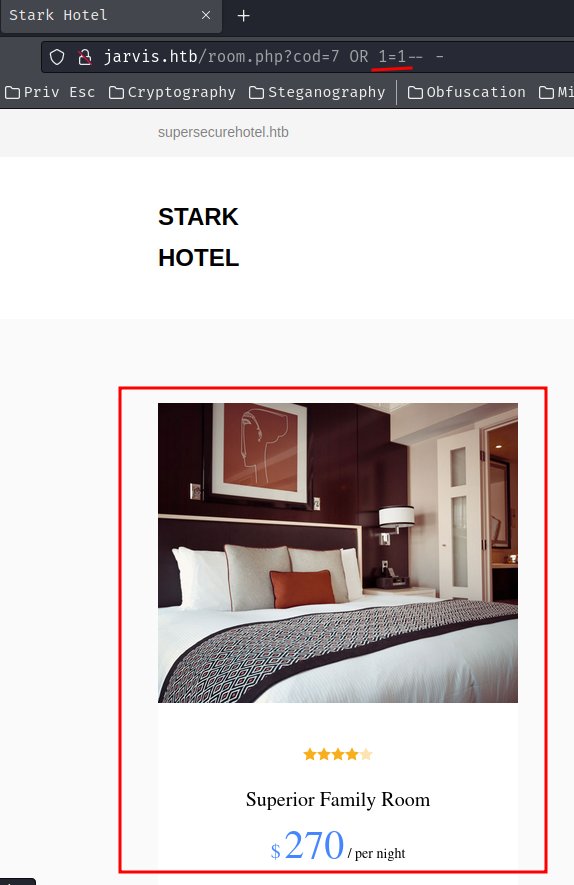The height and width of the screenshot is (885, 574).
Task: Expand the Steganography bookmarks folder
Action: [317, 92]
